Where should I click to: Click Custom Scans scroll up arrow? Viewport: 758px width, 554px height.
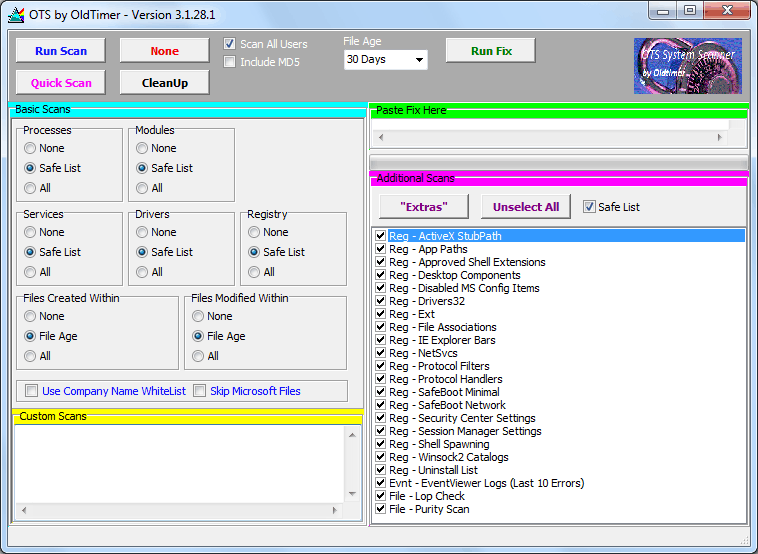coord(352,435)
